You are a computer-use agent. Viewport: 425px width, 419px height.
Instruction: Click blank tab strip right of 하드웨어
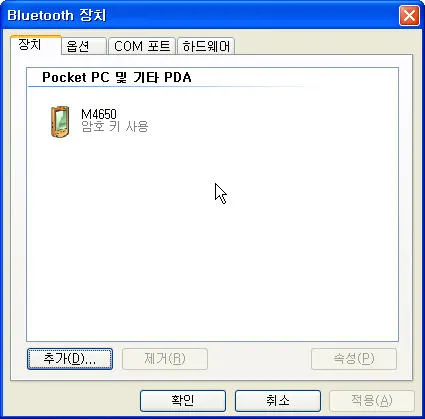point(323,46)
